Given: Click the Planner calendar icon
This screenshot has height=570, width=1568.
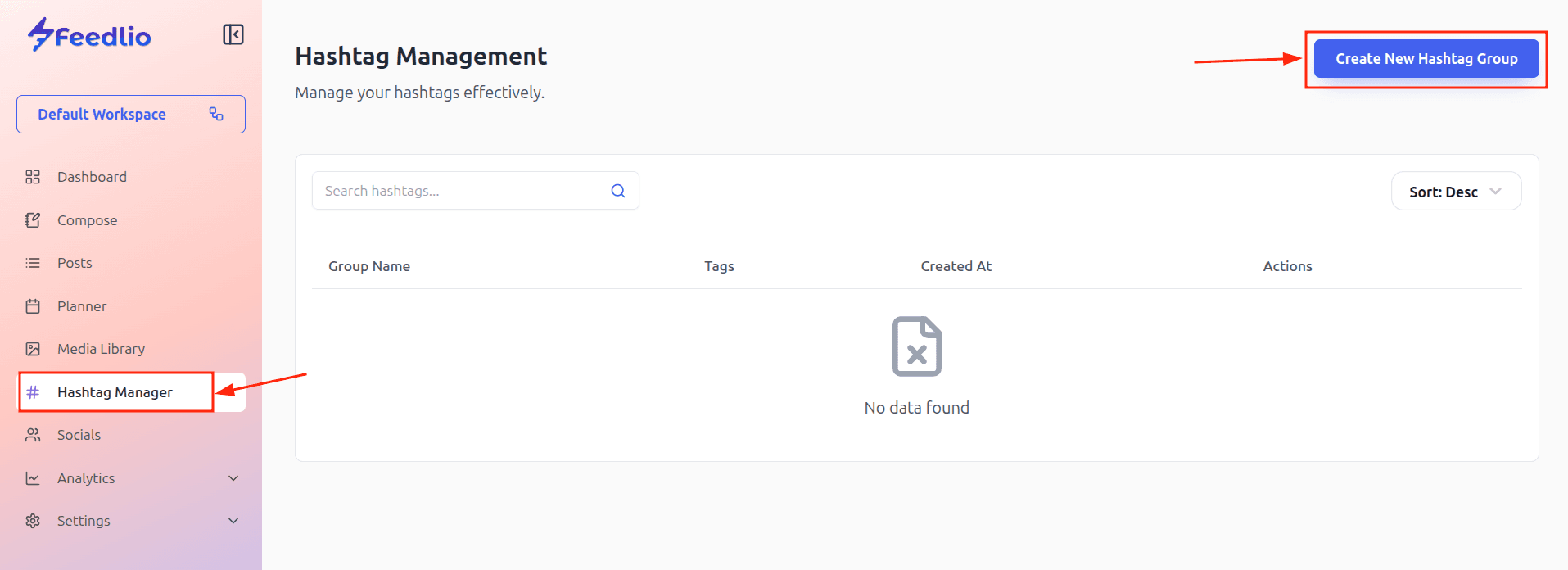Looking at the screenshot, I should pyautogui.click(x=33, y=306).
